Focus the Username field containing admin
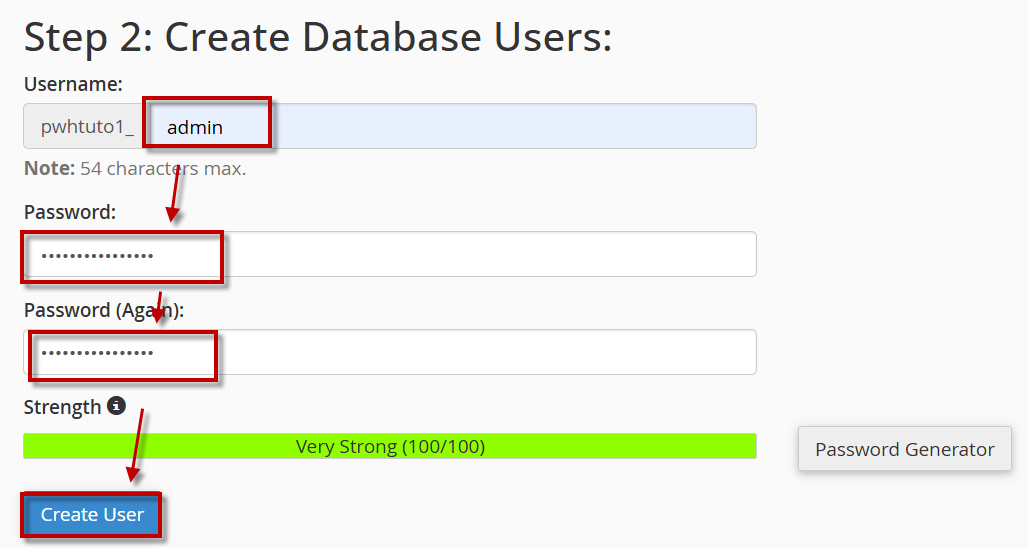Viewport: 1028px width, 548px height. click(450, 127)
